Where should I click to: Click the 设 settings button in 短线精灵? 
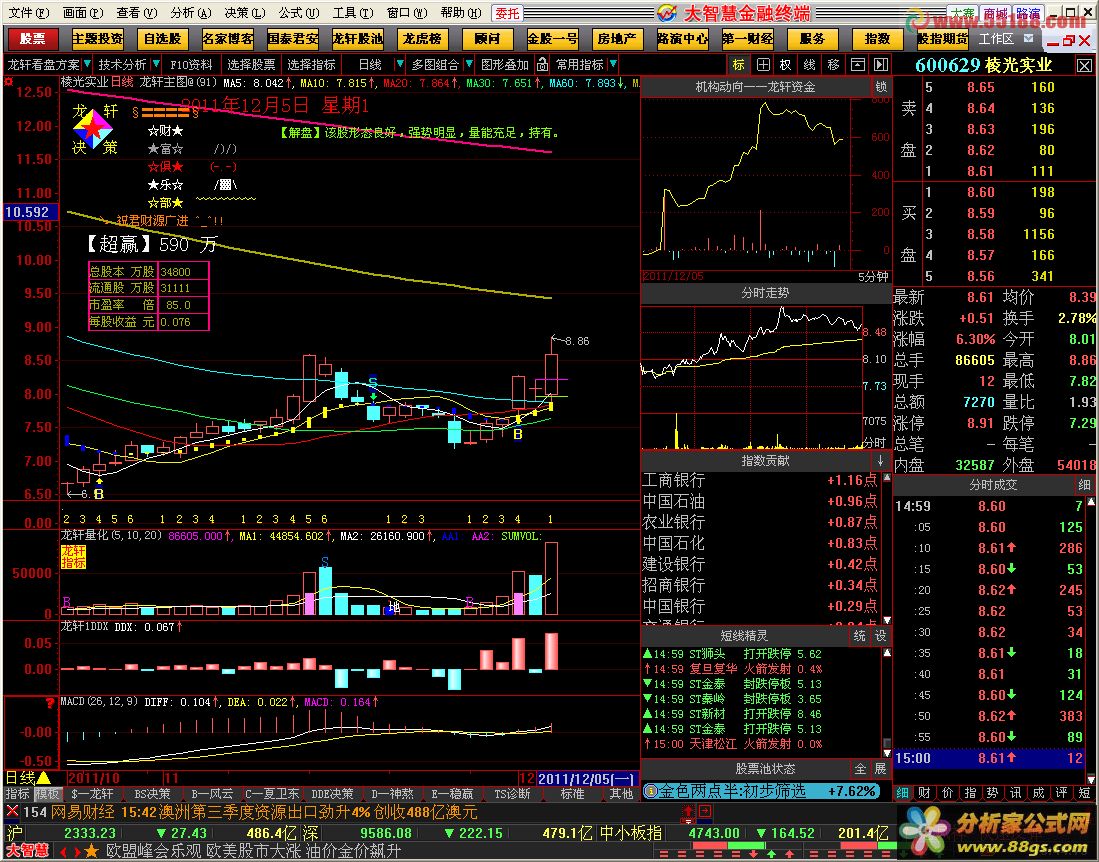881,636
